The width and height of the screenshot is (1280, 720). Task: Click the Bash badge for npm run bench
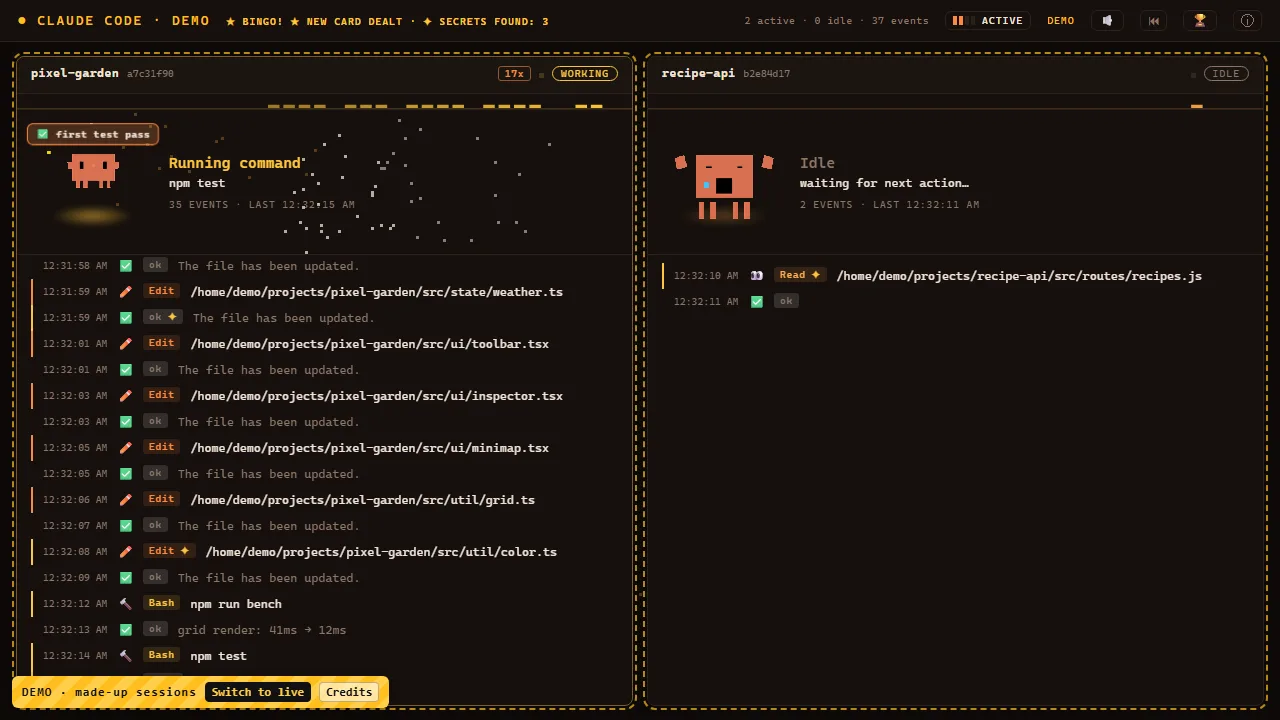161,603
